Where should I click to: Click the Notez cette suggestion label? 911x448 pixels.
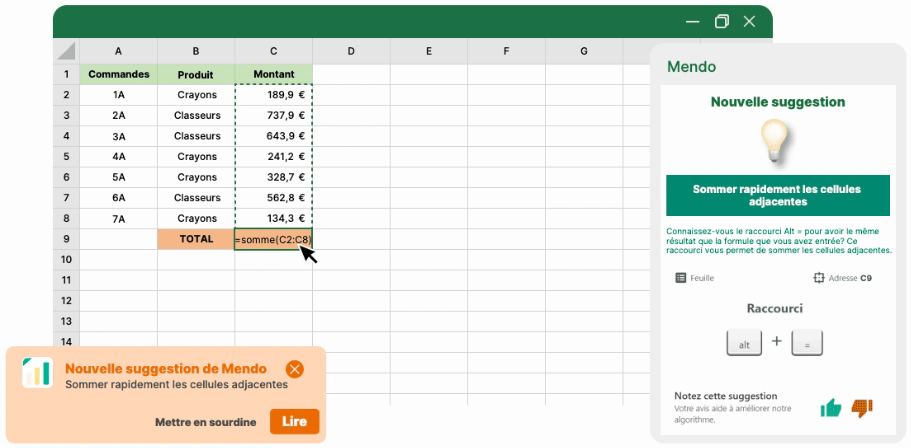tap(726, 396)
